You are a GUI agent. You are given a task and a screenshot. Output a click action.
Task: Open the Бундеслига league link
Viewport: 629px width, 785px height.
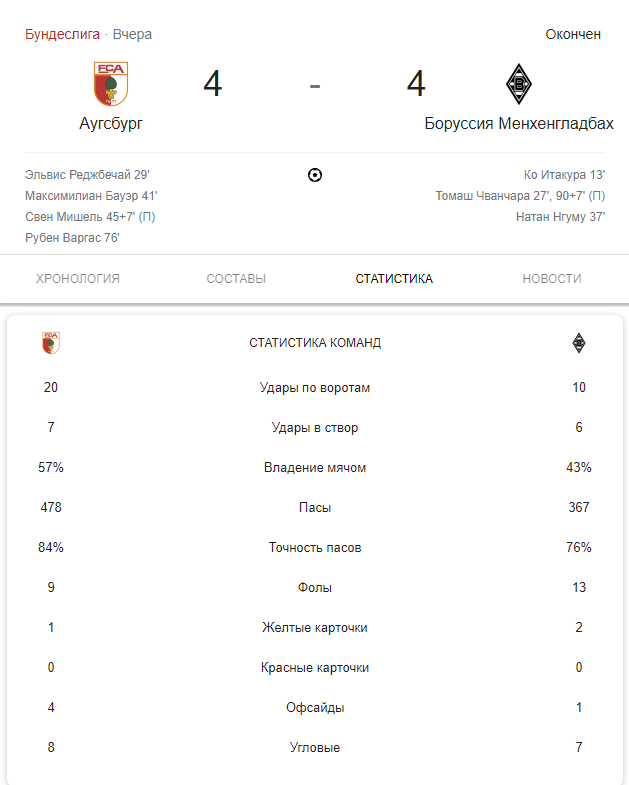point(63,34)
